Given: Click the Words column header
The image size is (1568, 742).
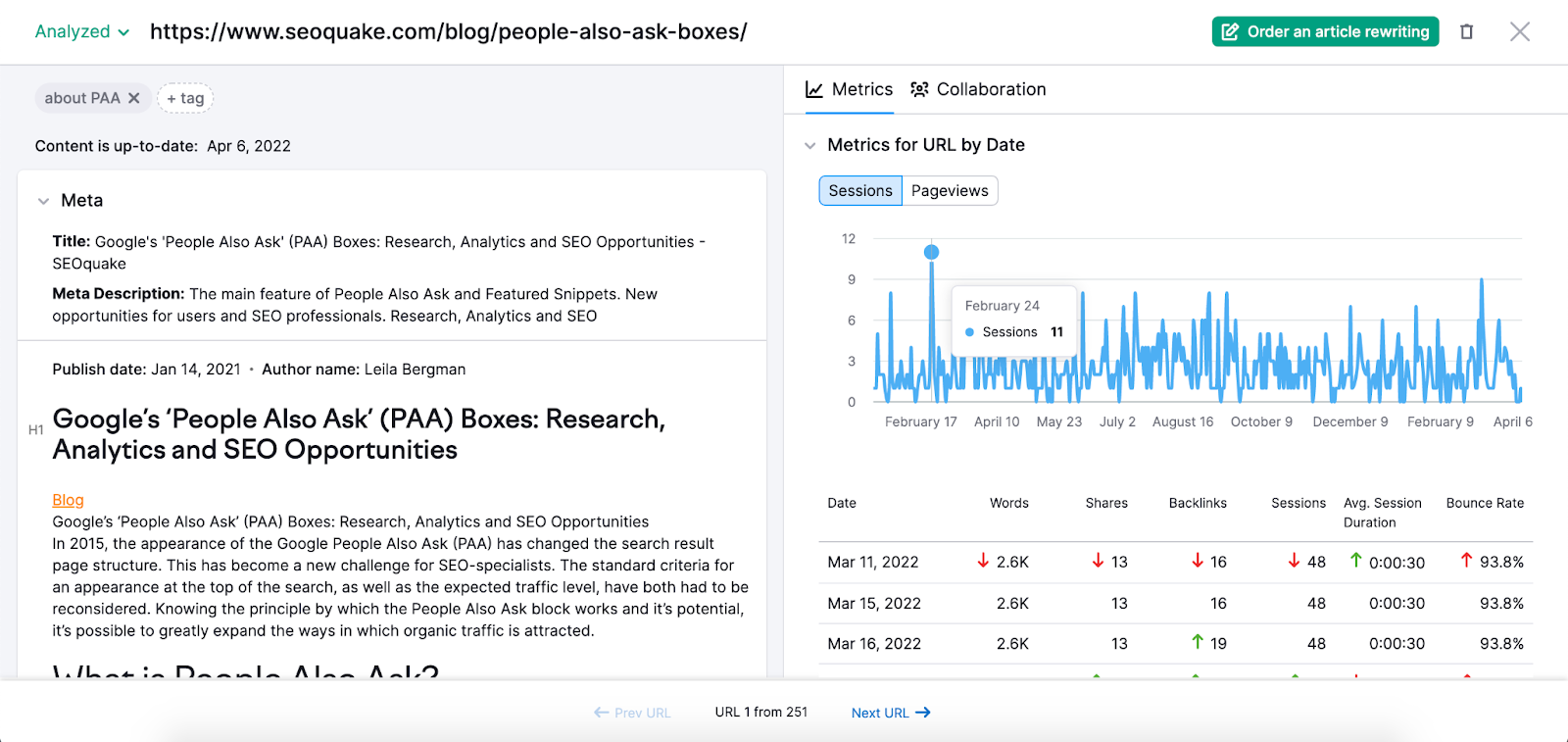Looking at the screenshot, I should pyautogui.click(x=1008, y=503).
